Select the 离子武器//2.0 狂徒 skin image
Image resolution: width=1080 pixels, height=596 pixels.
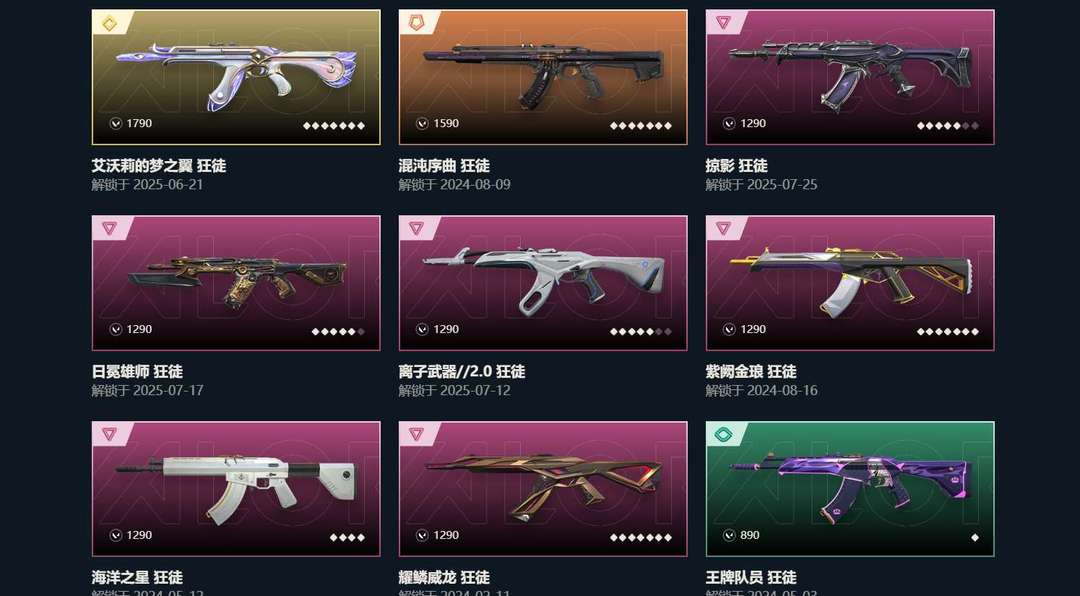pos(543,283)
